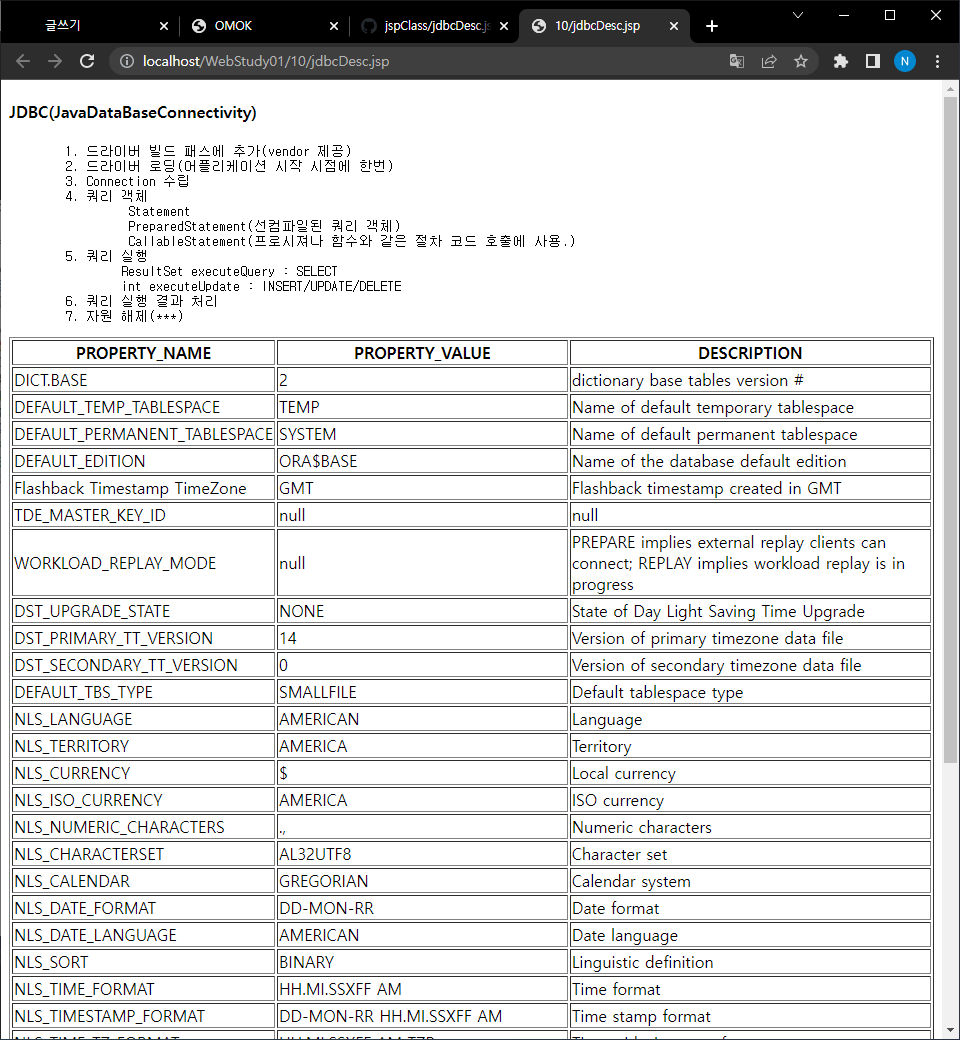Image resolution: width=960 pixels, height=1040 pixels.
Task: Click the NLS_TERRITORY cell
Action: coord(143,746)
